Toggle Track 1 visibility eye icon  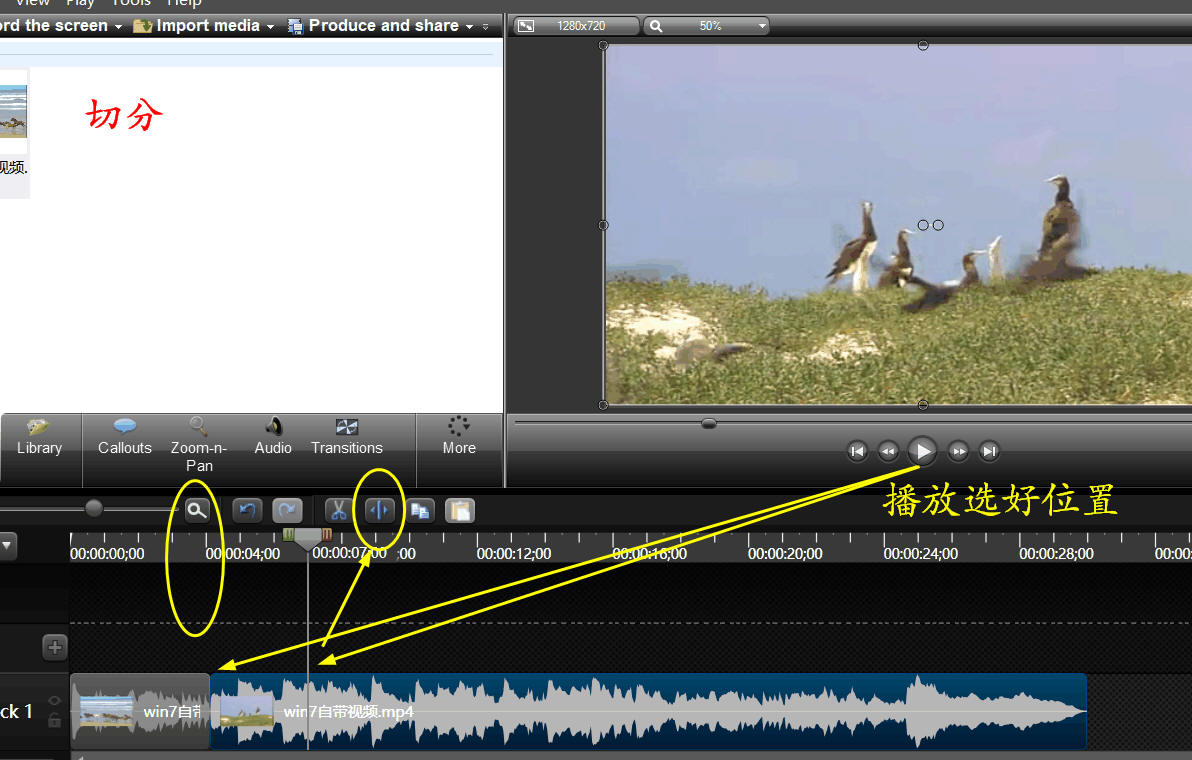pyautogui.click(x=54, y=700)
